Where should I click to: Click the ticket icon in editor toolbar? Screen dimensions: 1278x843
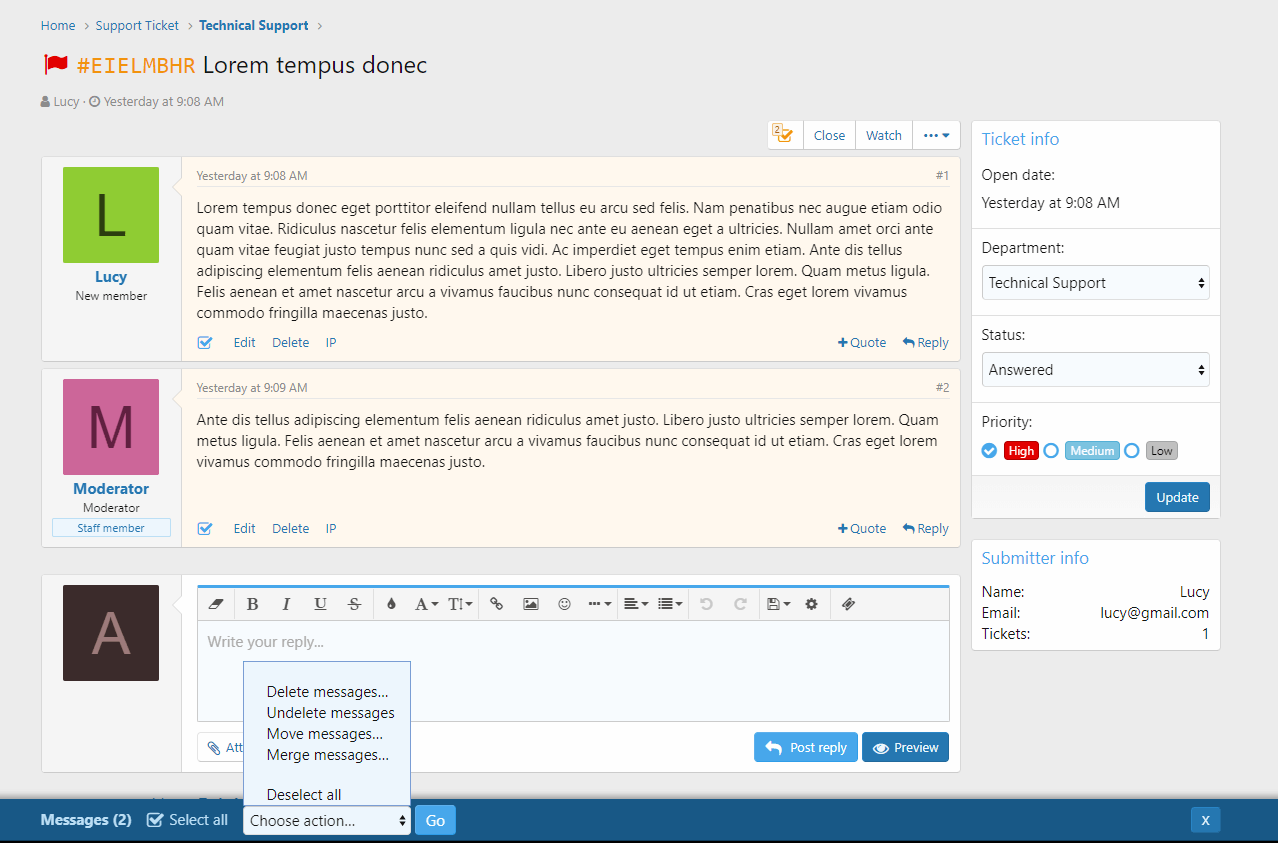tap(848, 604)
